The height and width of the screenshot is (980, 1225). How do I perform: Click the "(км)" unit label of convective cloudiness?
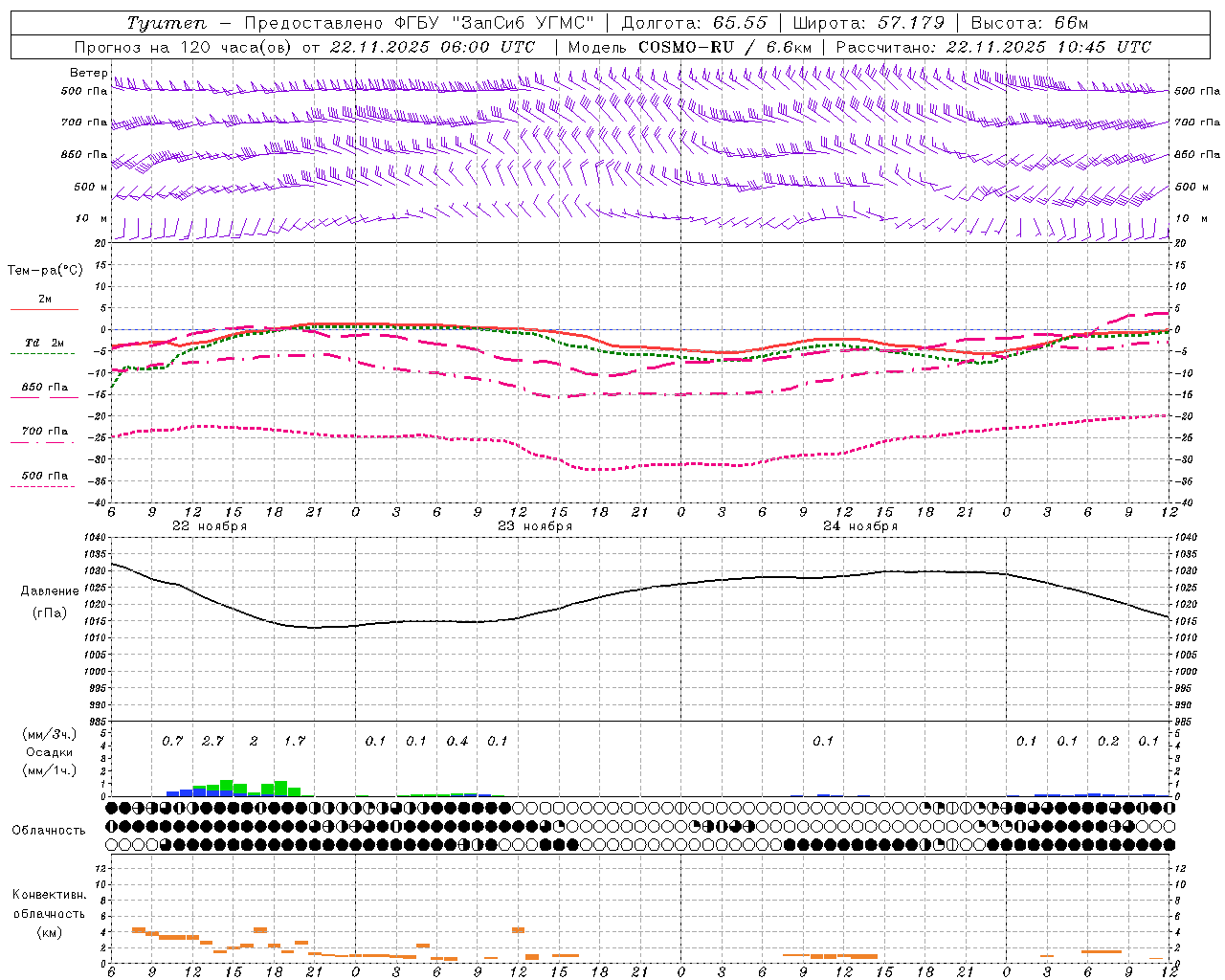pos(51,932)
